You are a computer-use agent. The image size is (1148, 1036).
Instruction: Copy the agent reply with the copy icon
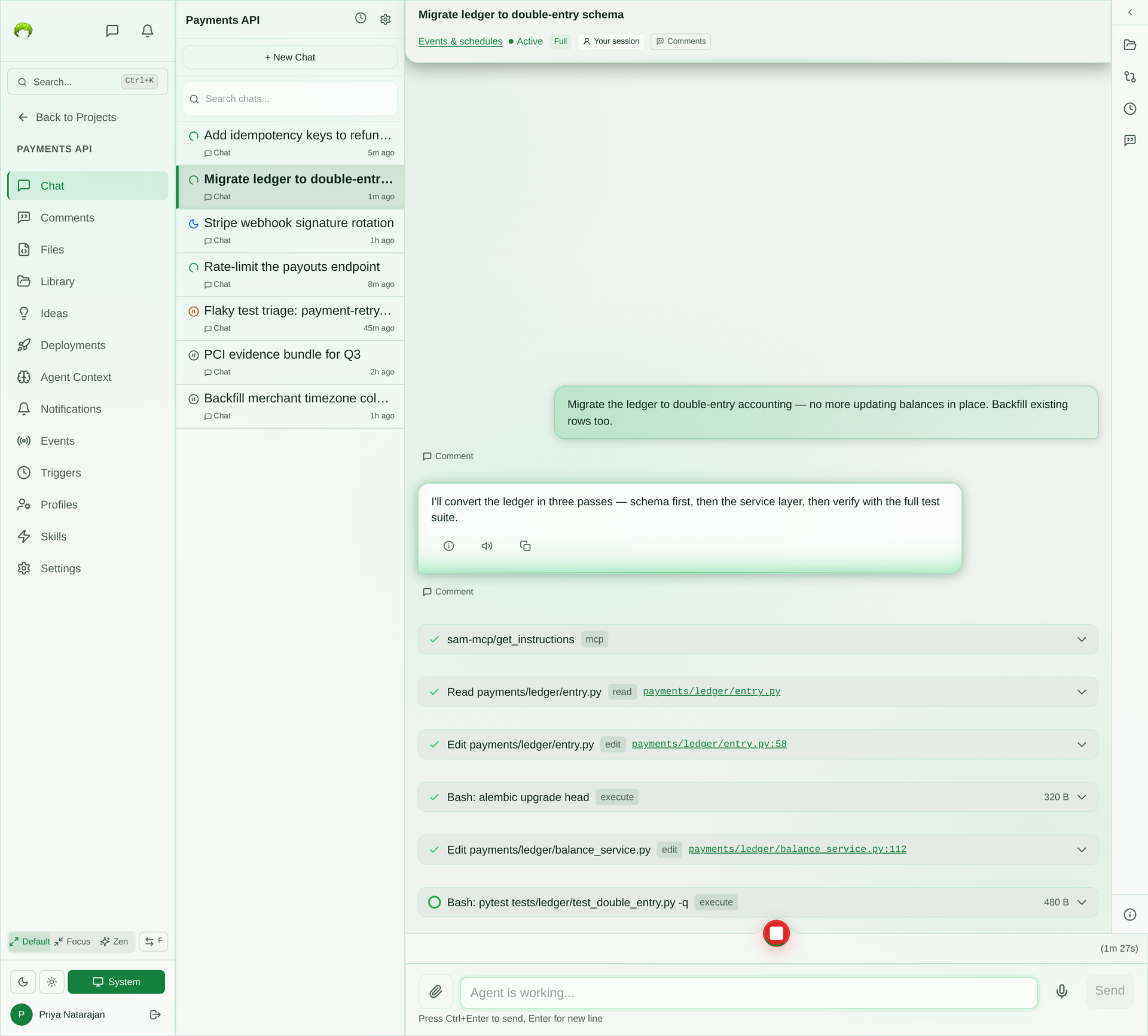(526, 546)
